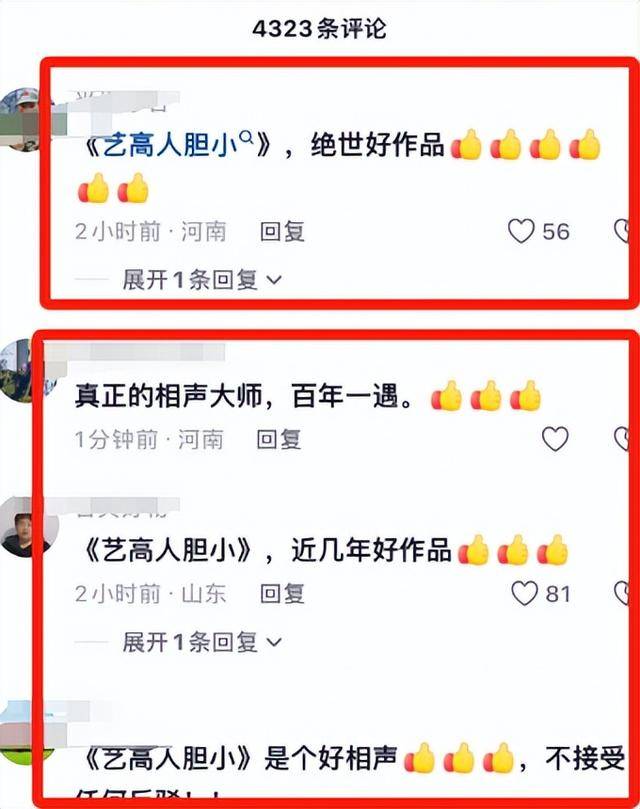Viewport: 640px width, 809px height.
Task: Like the 绝世好作品 comment with 56 likes
Action: pyautogui.click(x=521, y=231)
